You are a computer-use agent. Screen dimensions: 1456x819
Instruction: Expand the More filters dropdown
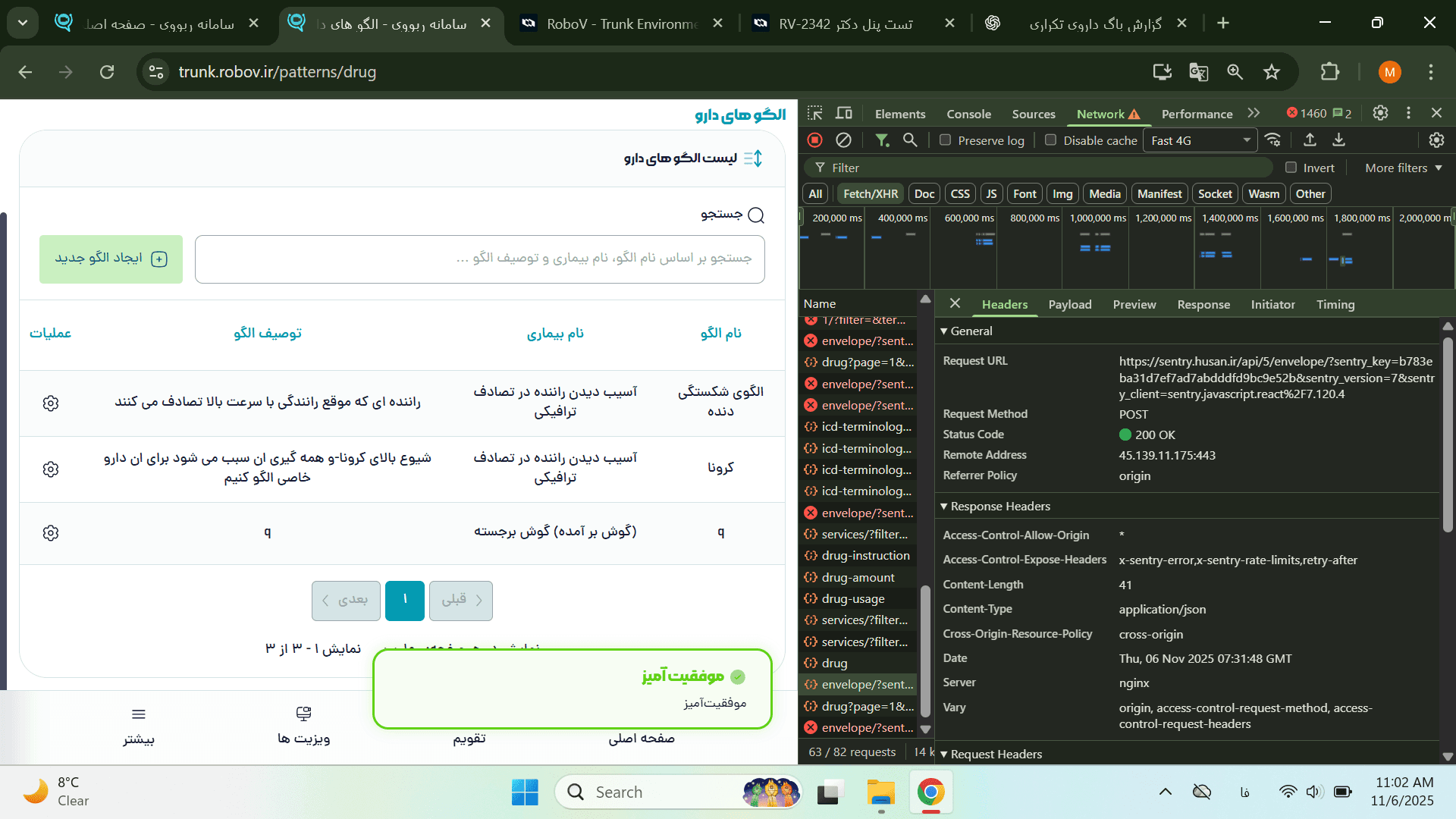(1403, 168)
